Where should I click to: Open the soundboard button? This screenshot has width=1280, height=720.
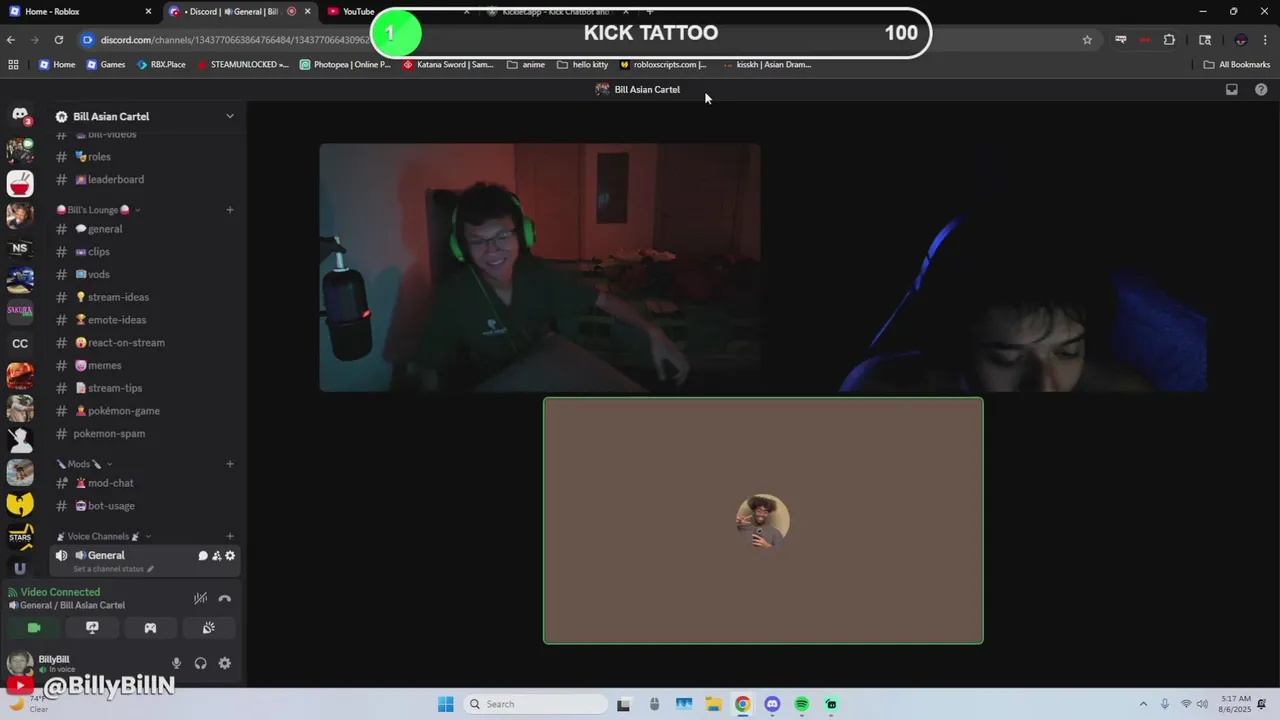pyautogui.click(x=208, y=628)
